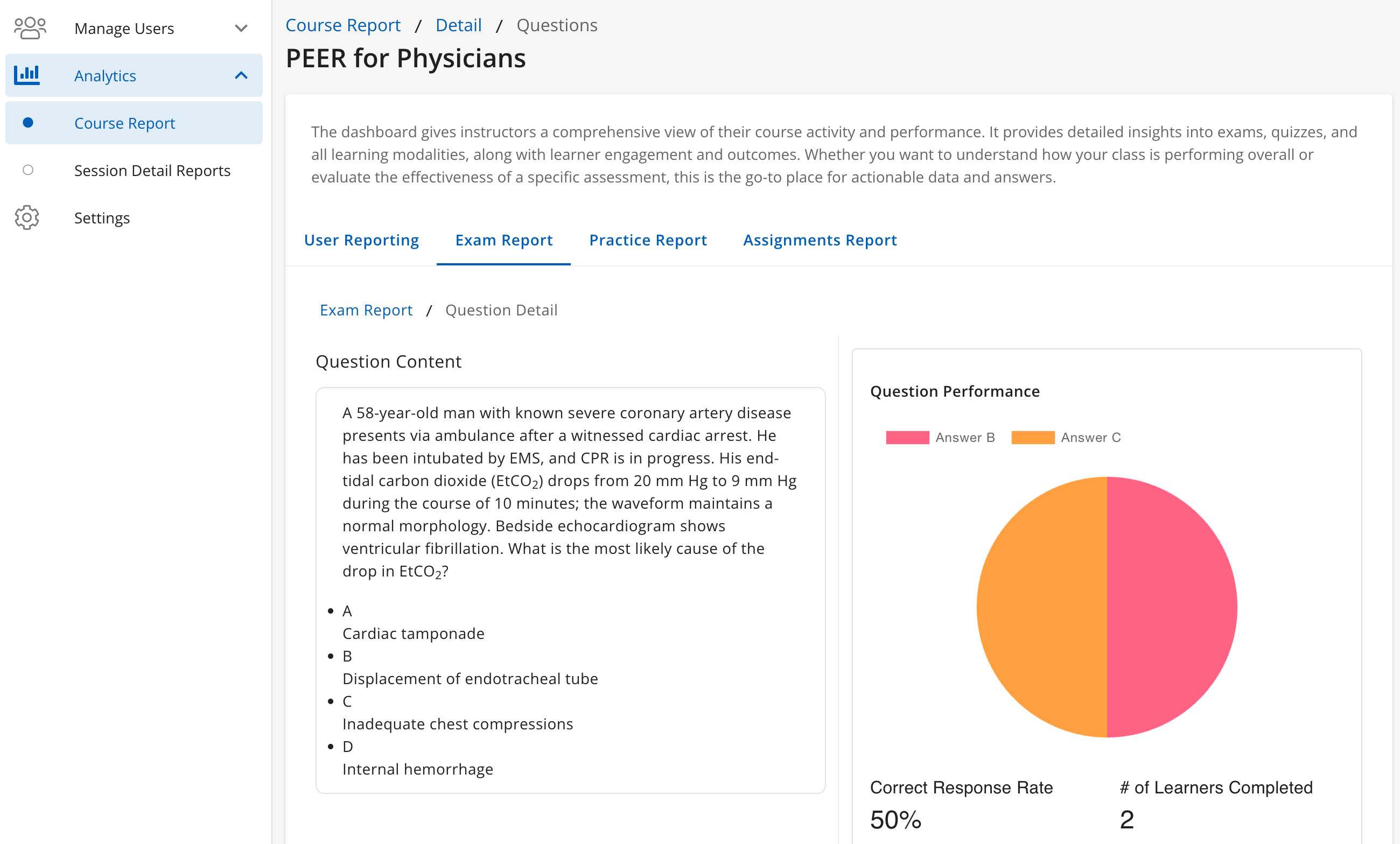Expand the Manage Users section
1400x844 pixels.
tap(241, 27)
